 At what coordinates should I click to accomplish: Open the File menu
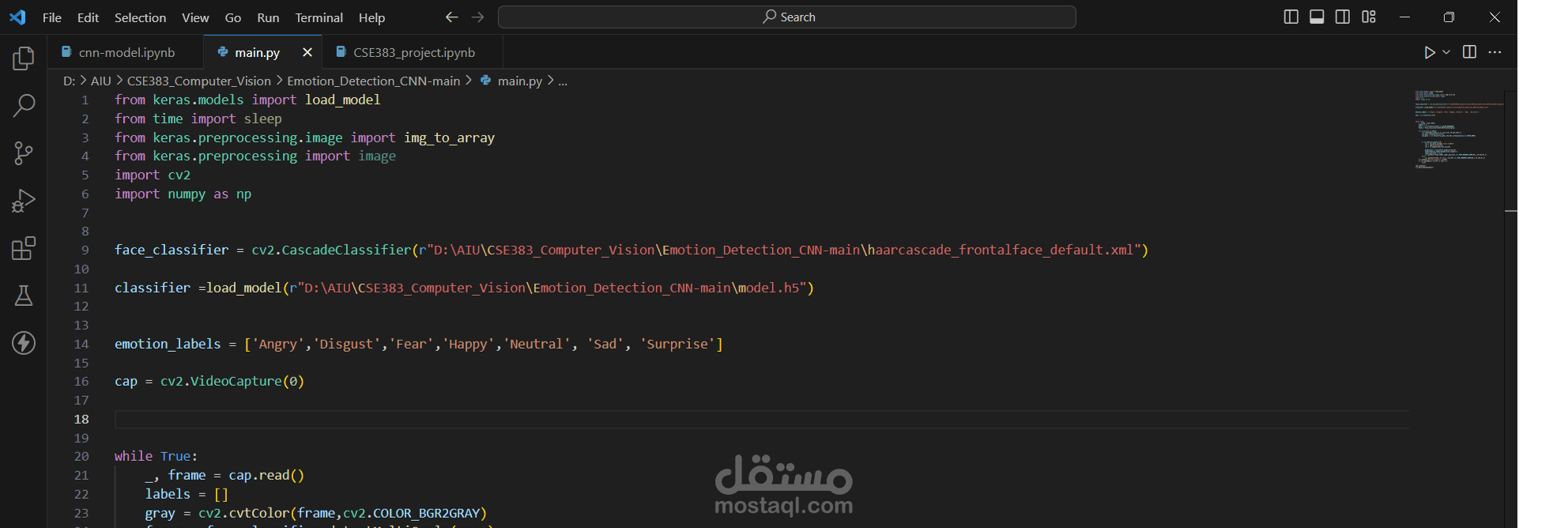click(x=52, y=17)
